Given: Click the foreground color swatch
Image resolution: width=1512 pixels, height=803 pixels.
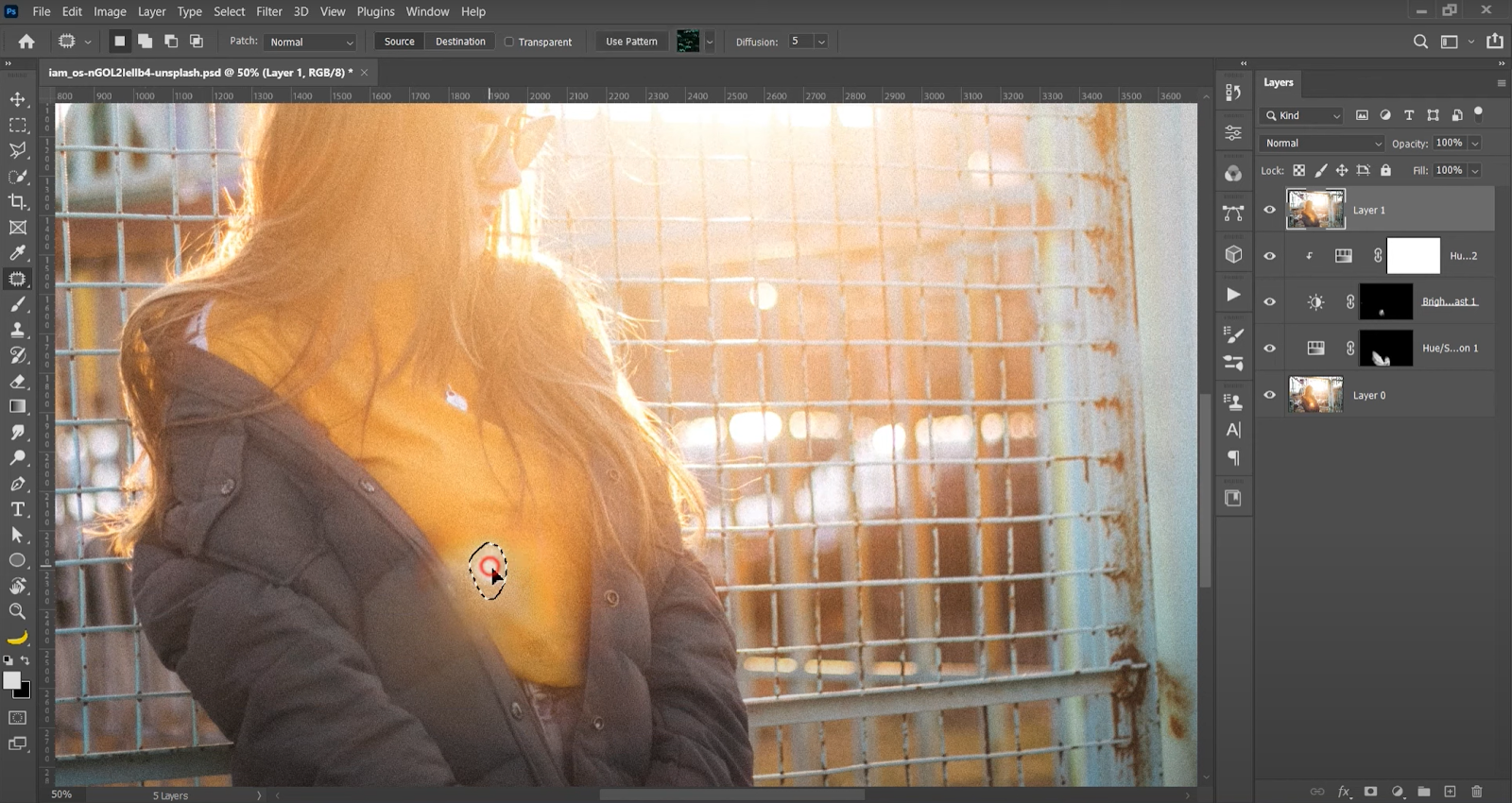Looking at the screenshot, I should pos(11,680).
